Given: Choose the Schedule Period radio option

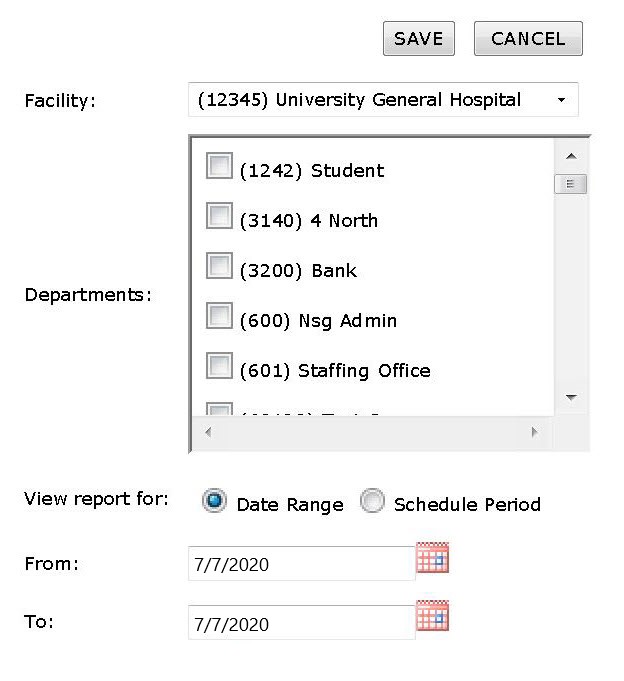Looking at the screenshot, I should [372, 502].
